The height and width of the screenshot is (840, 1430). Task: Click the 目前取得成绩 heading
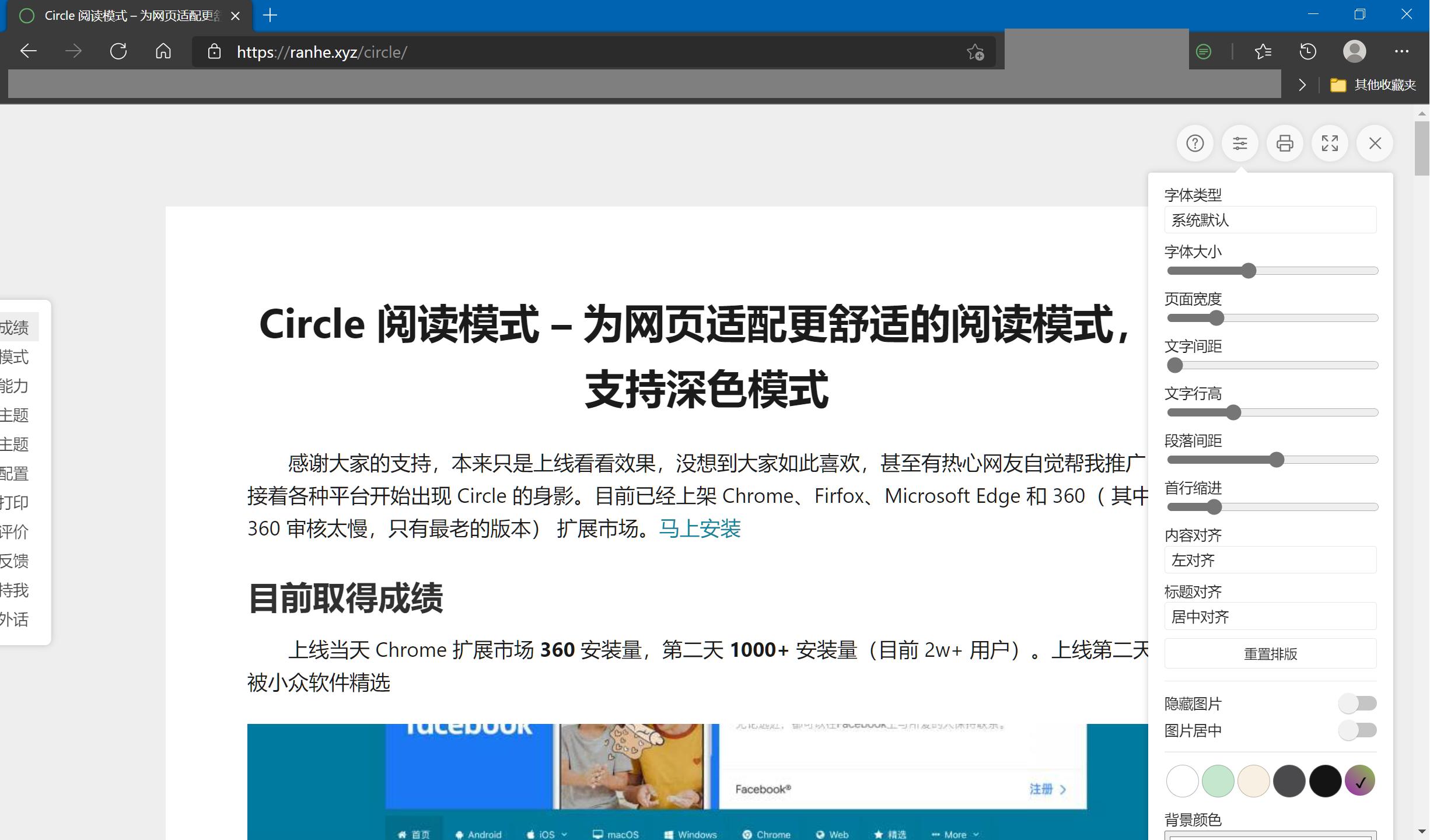[x=345, y=598]
